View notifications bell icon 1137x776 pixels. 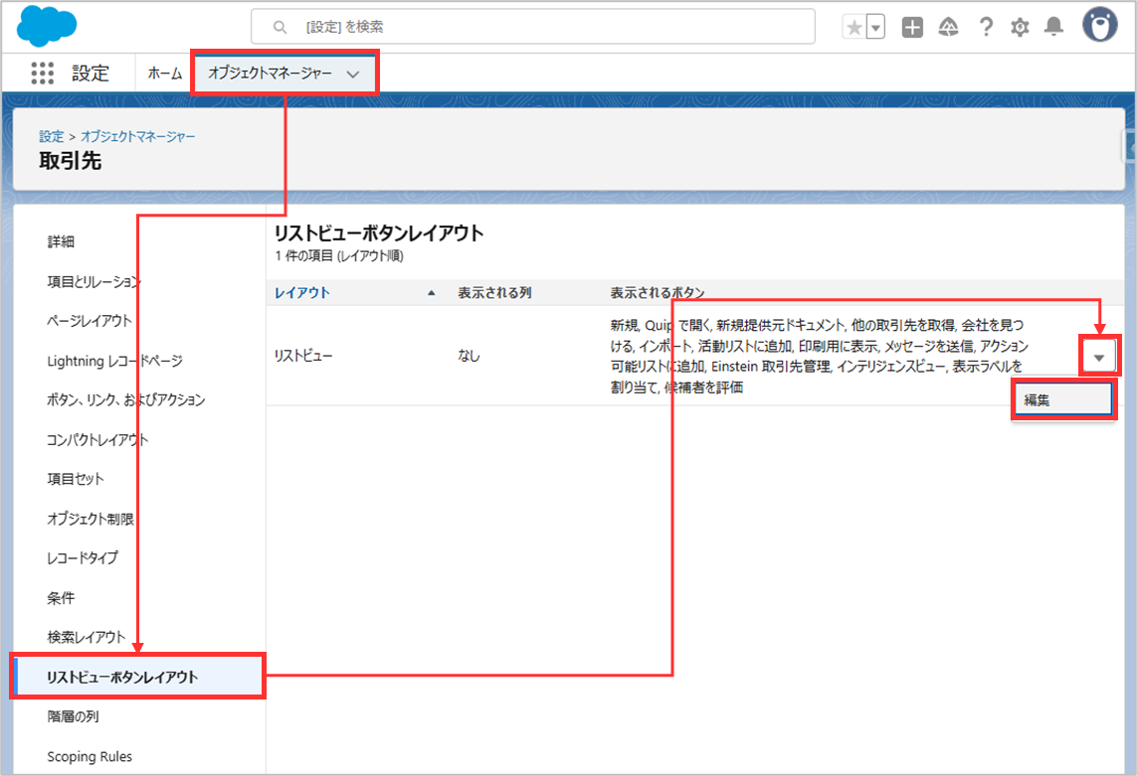(x=1054, y=28)
